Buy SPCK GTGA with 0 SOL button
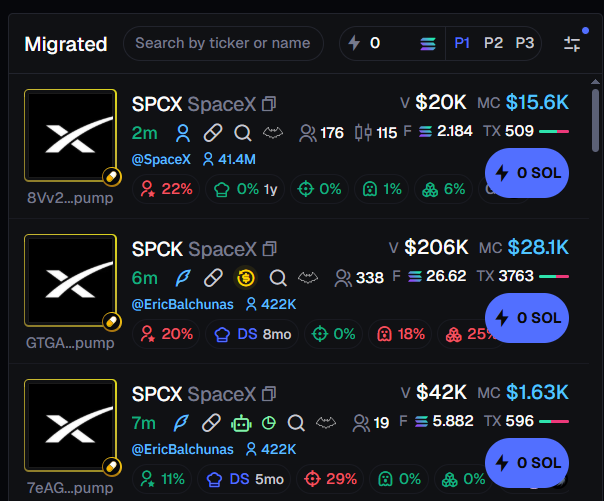The image size is (604, 501). (527, 318)
